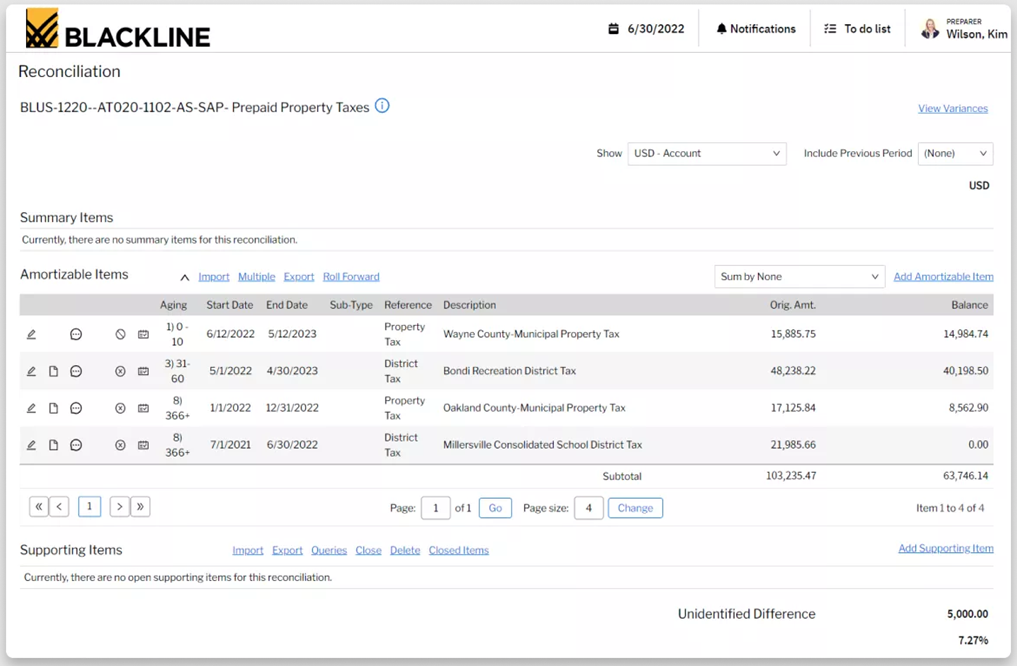The image size is (1017, 666).
Task: Click the checklist icon beside To do list
Action: [x=828, y=28]
